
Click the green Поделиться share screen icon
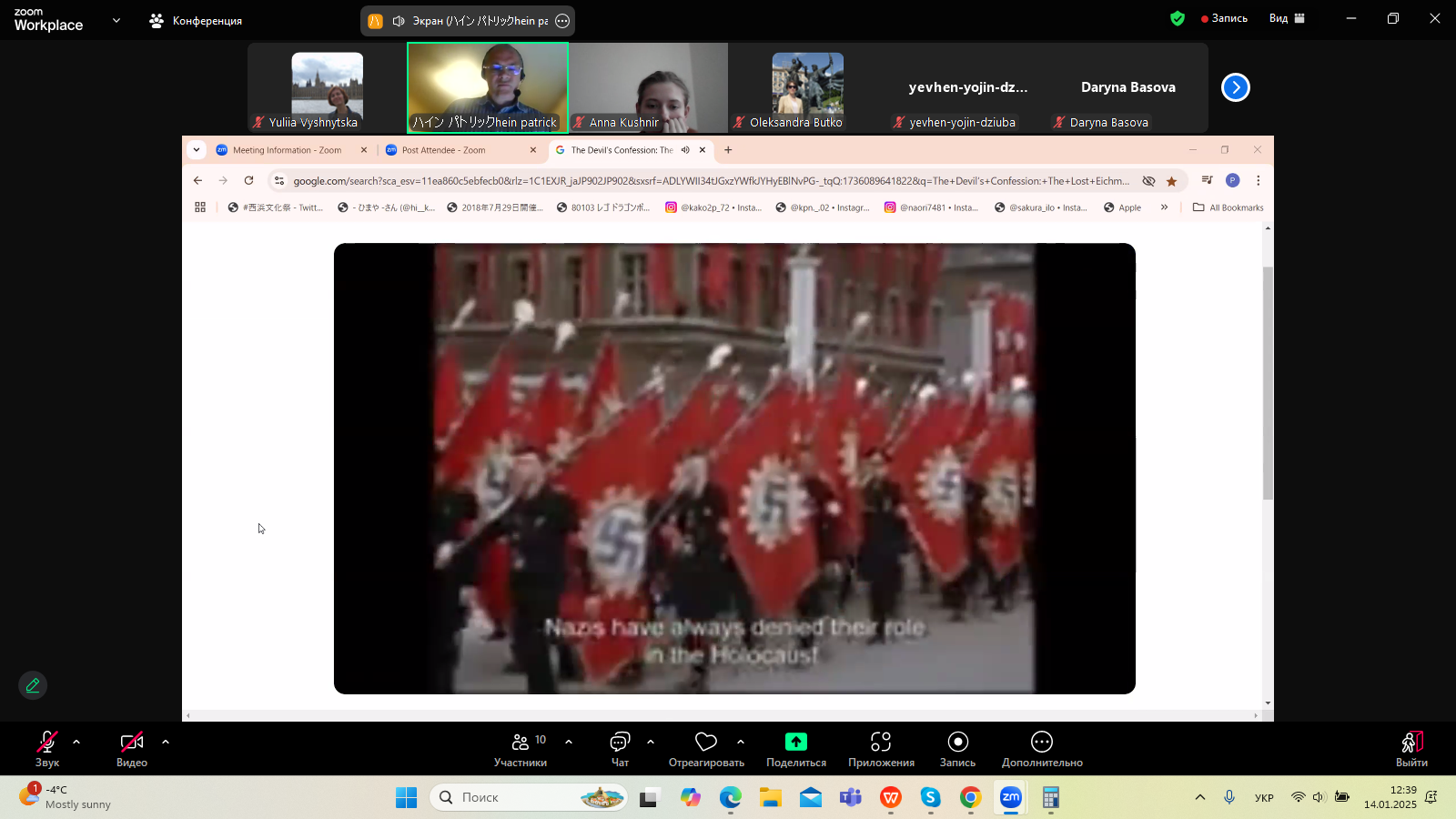coord(795,742)
